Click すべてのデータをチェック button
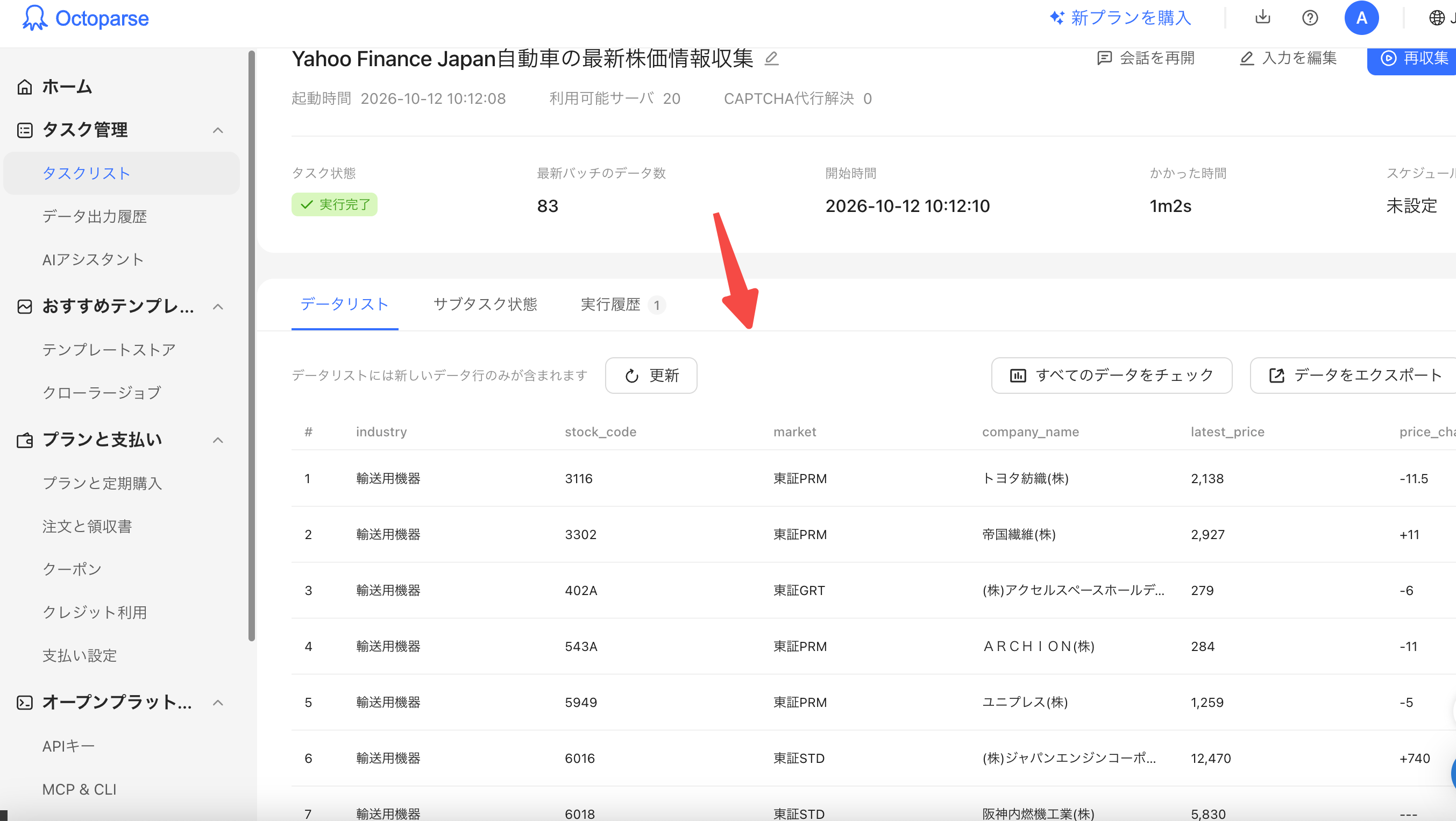The height and width of the screenshot is (821, 1456). point(1112,376)
